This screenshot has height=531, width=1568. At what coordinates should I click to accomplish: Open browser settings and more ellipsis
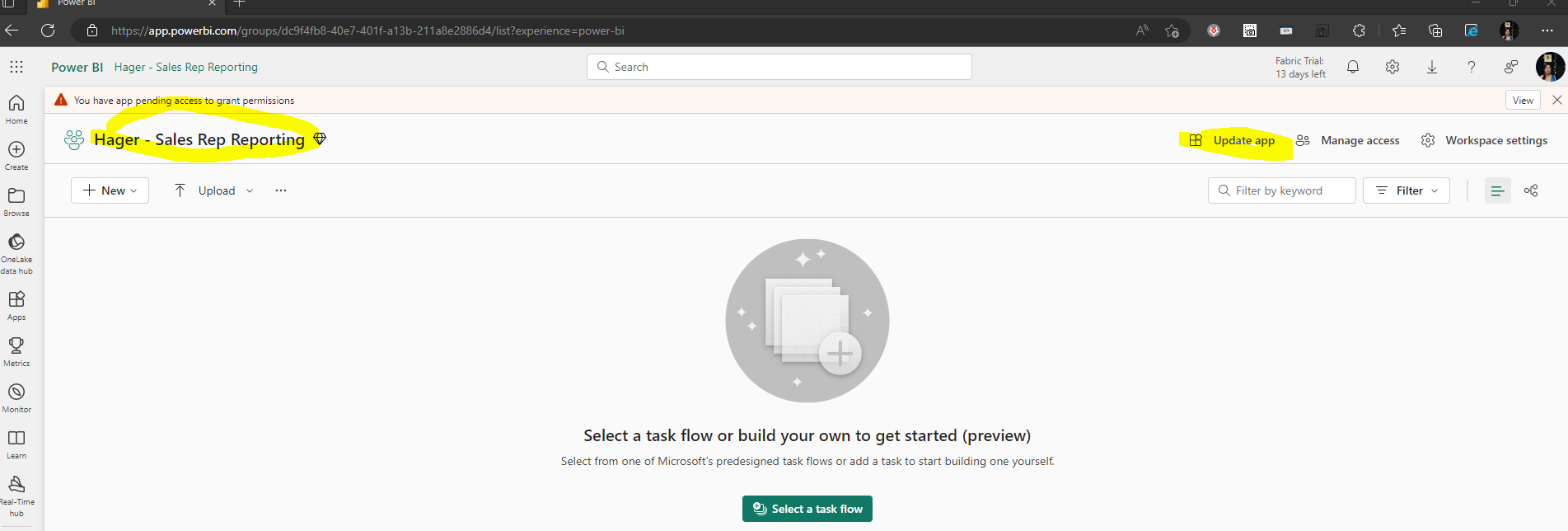1547,31
